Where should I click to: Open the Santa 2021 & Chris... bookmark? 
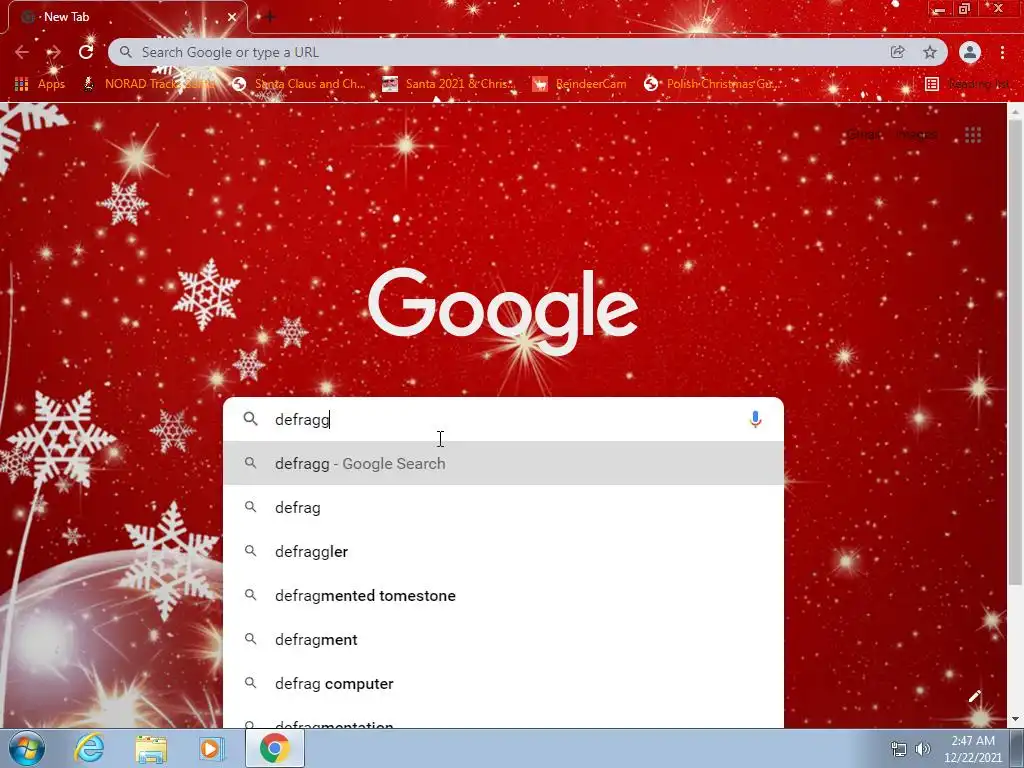click(x=449, y=84)
